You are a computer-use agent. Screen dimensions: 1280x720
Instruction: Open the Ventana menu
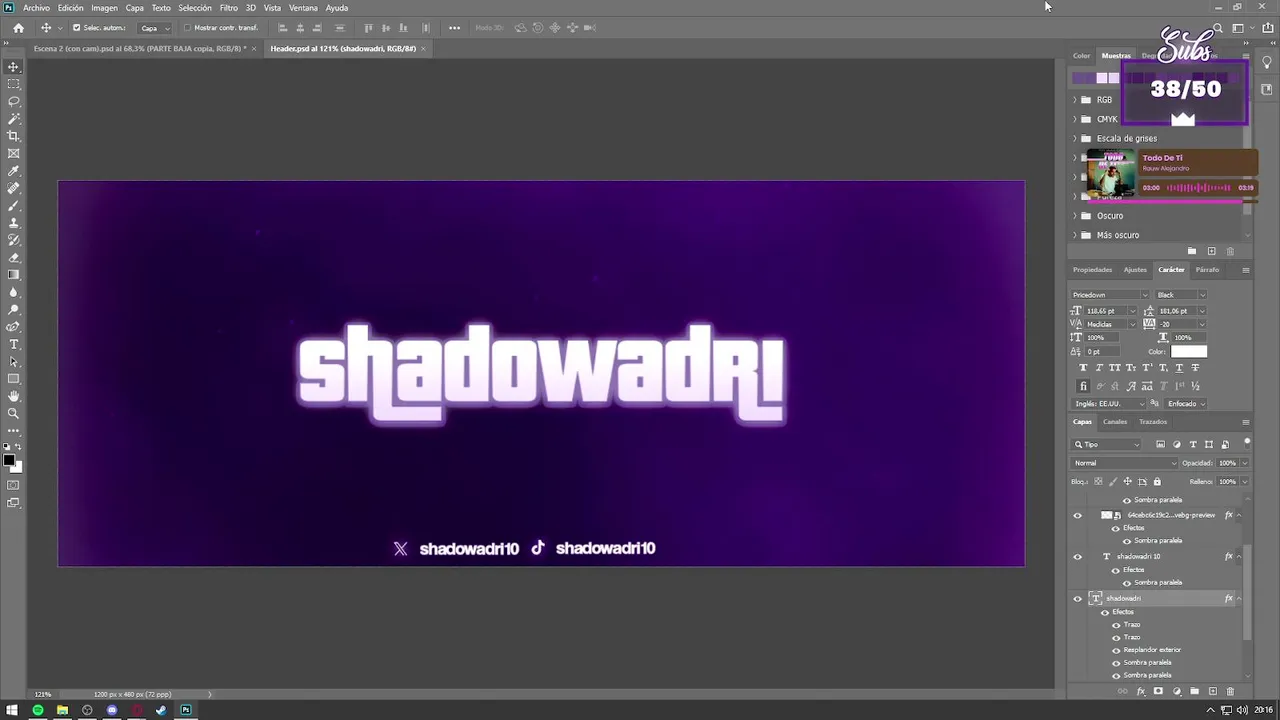303,8
